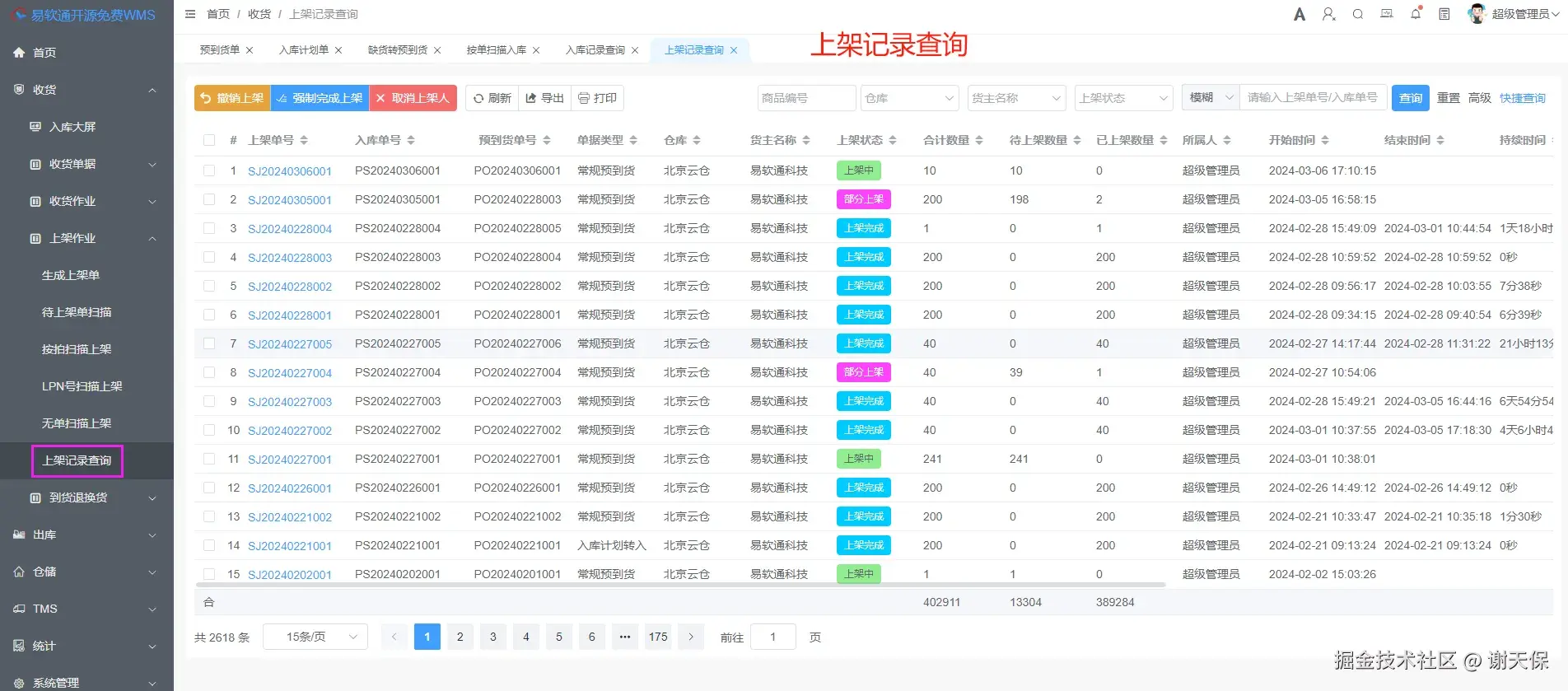The image size is (1568, 691).
Task: Click the 快捷查询 link
Action: tap(1523, 98)
